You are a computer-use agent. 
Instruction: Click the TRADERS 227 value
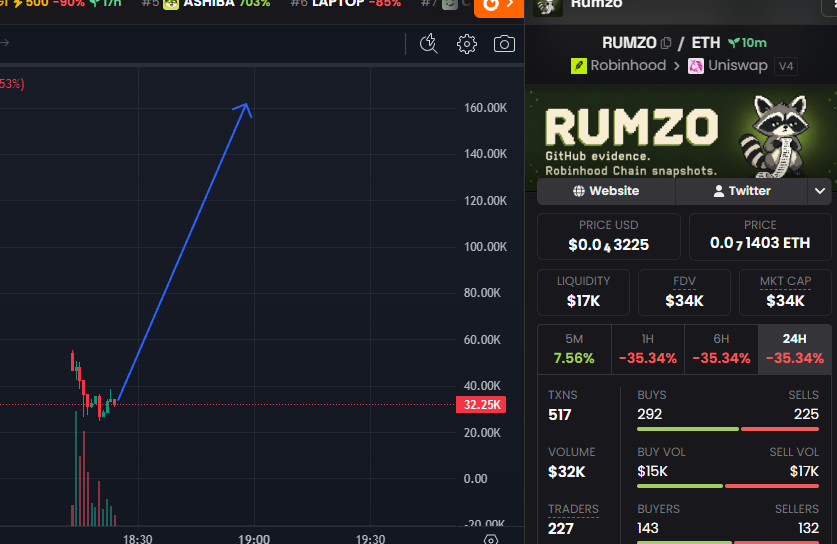tap(560, 529)
